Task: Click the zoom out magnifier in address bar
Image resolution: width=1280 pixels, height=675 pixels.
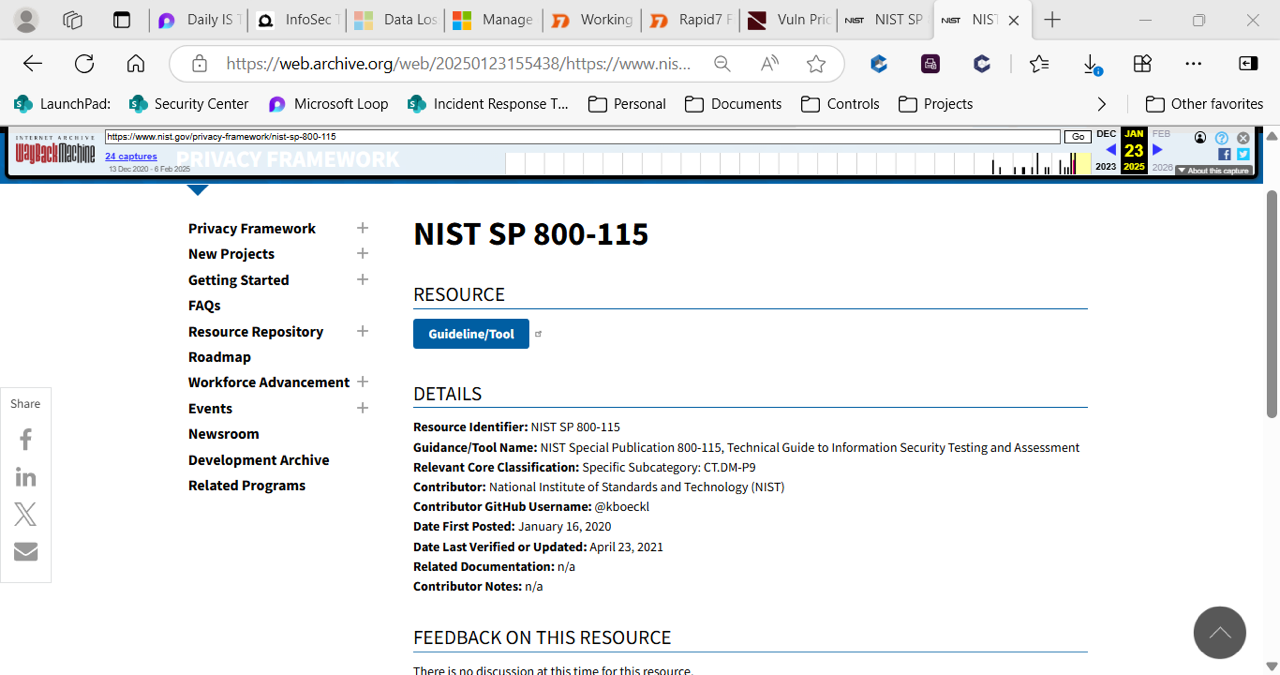Action: click(x=722, y=64)
